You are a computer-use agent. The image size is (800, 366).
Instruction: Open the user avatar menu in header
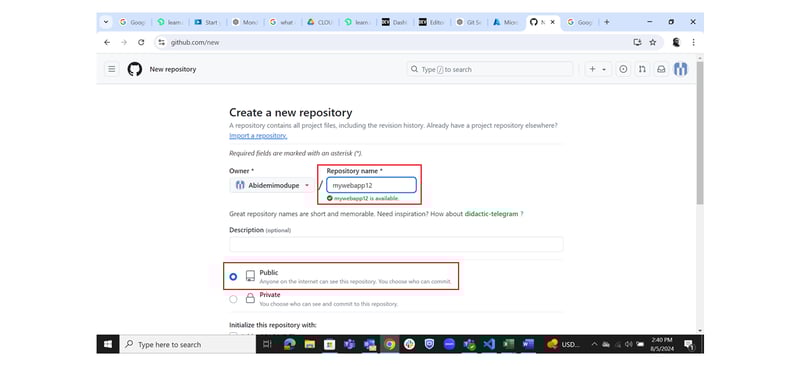point(681,69)
